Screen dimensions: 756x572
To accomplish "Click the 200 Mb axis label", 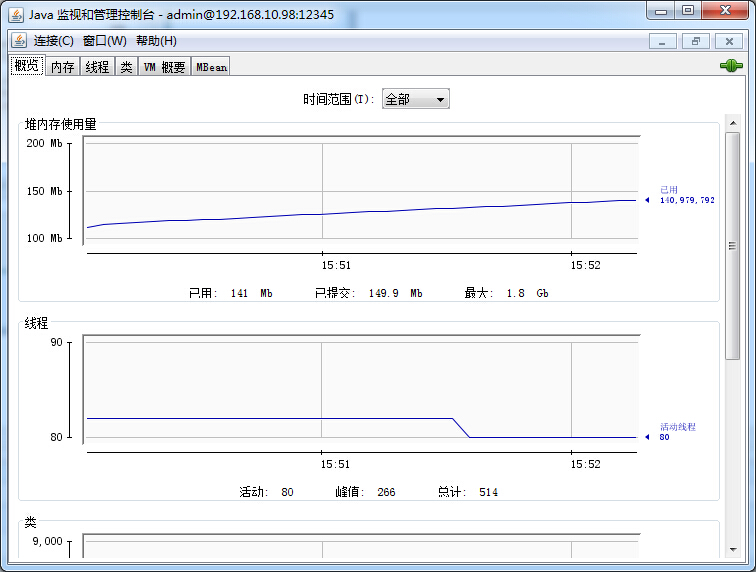I will [x=44, y=143].
